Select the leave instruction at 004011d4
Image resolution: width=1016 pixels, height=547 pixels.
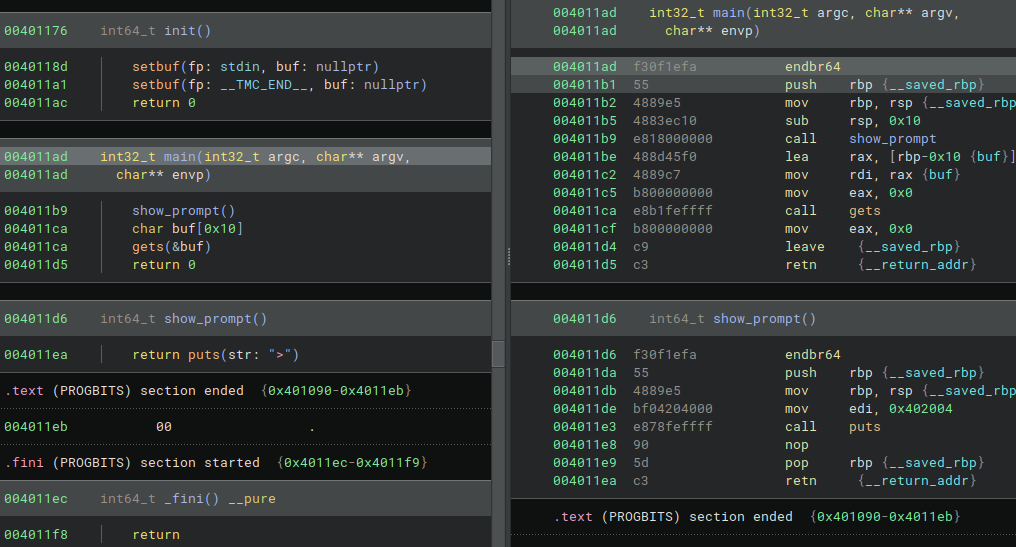pyautogui.click(x=805, y=247)
